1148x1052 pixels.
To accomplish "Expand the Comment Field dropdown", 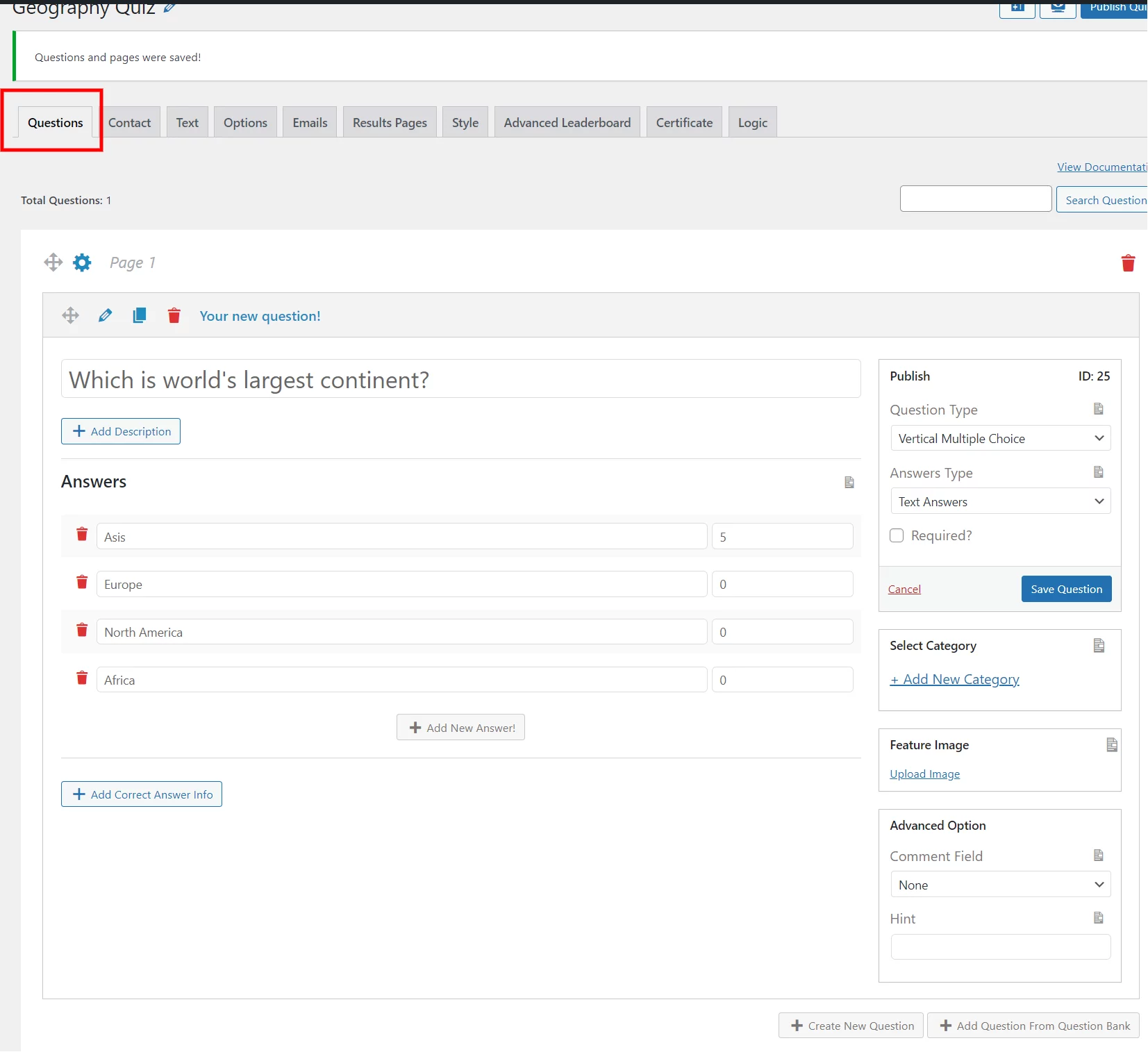I will (x=999, y=885).
